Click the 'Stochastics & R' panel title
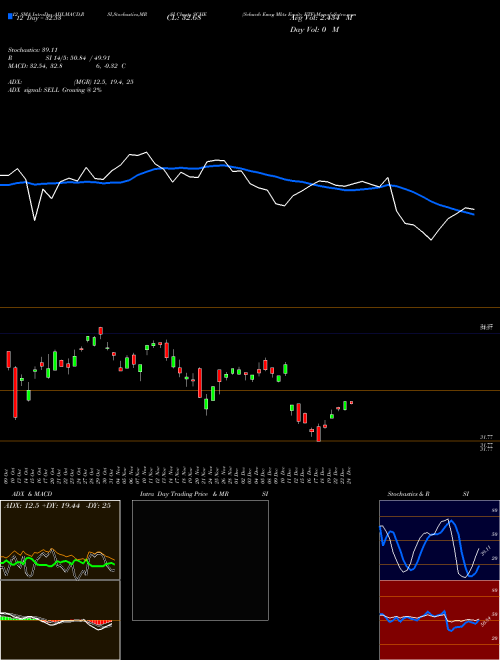Viewport: 500px width, 660px height. pyautogui.click(x=408, y=494)
